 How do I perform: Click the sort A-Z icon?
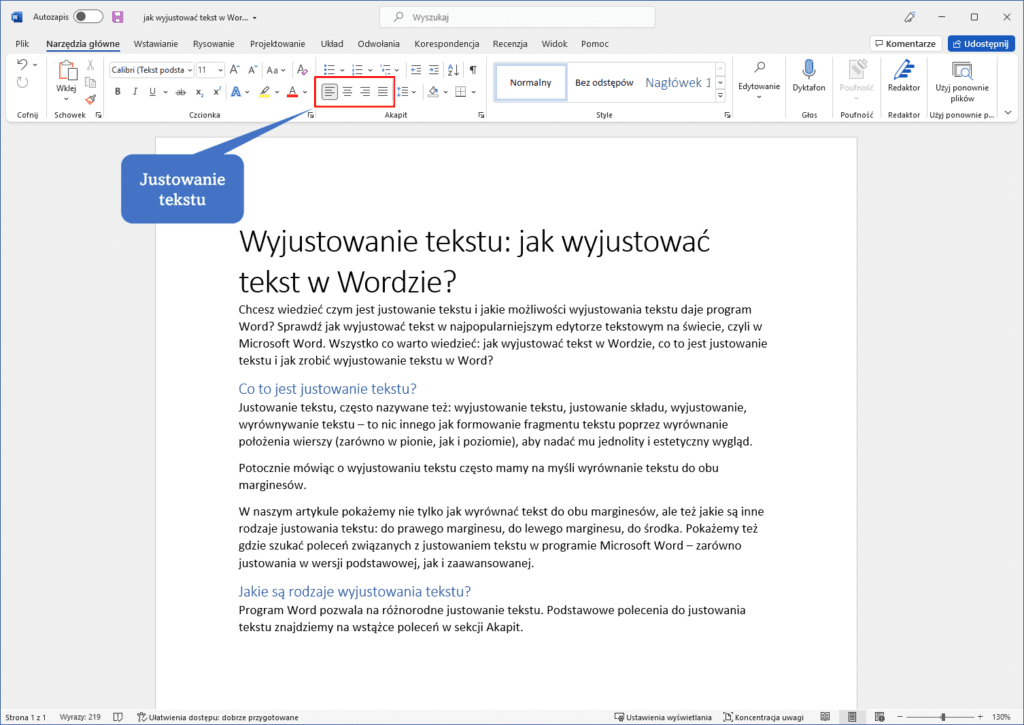[x=453, y=69]
